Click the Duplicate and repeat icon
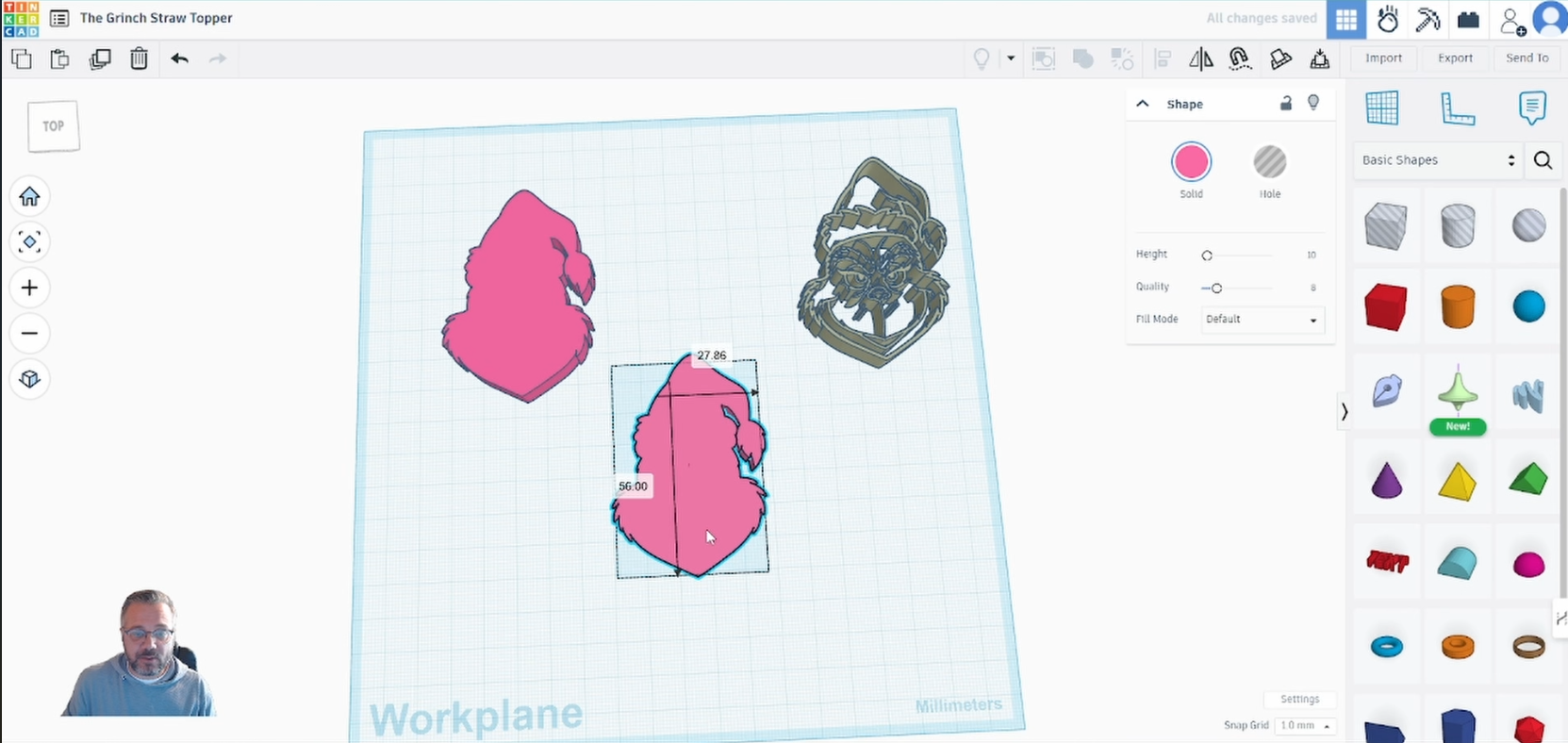This screenshot has height=743, width=1568. pyautogui.click(x=100, y=58)
